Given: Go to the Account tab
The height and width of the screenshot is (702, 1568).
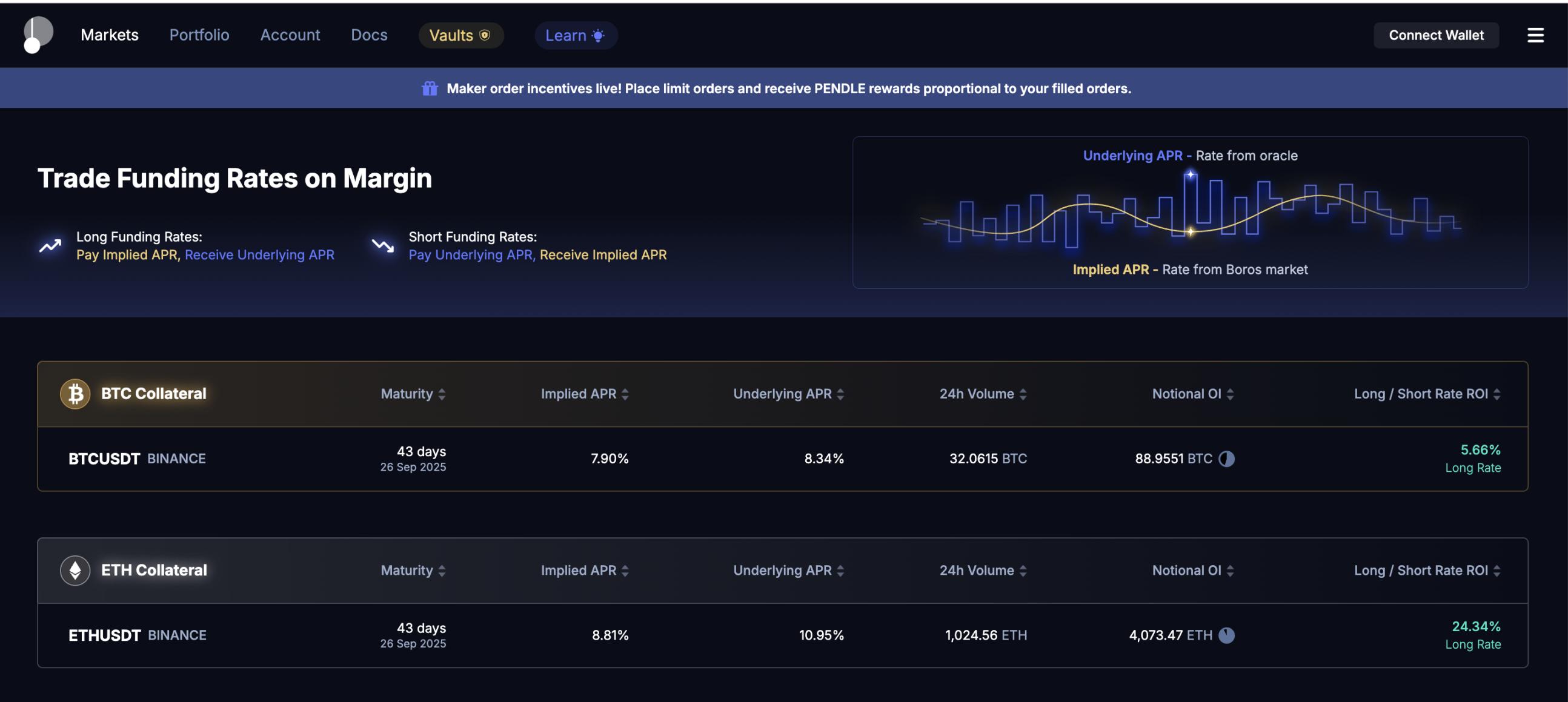Looking at the screenshot, I should coord(290,35).
